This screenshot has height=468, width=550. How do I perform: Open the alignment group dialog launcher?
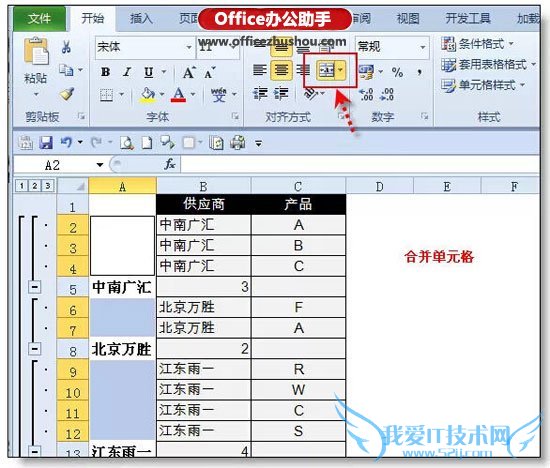340,115
